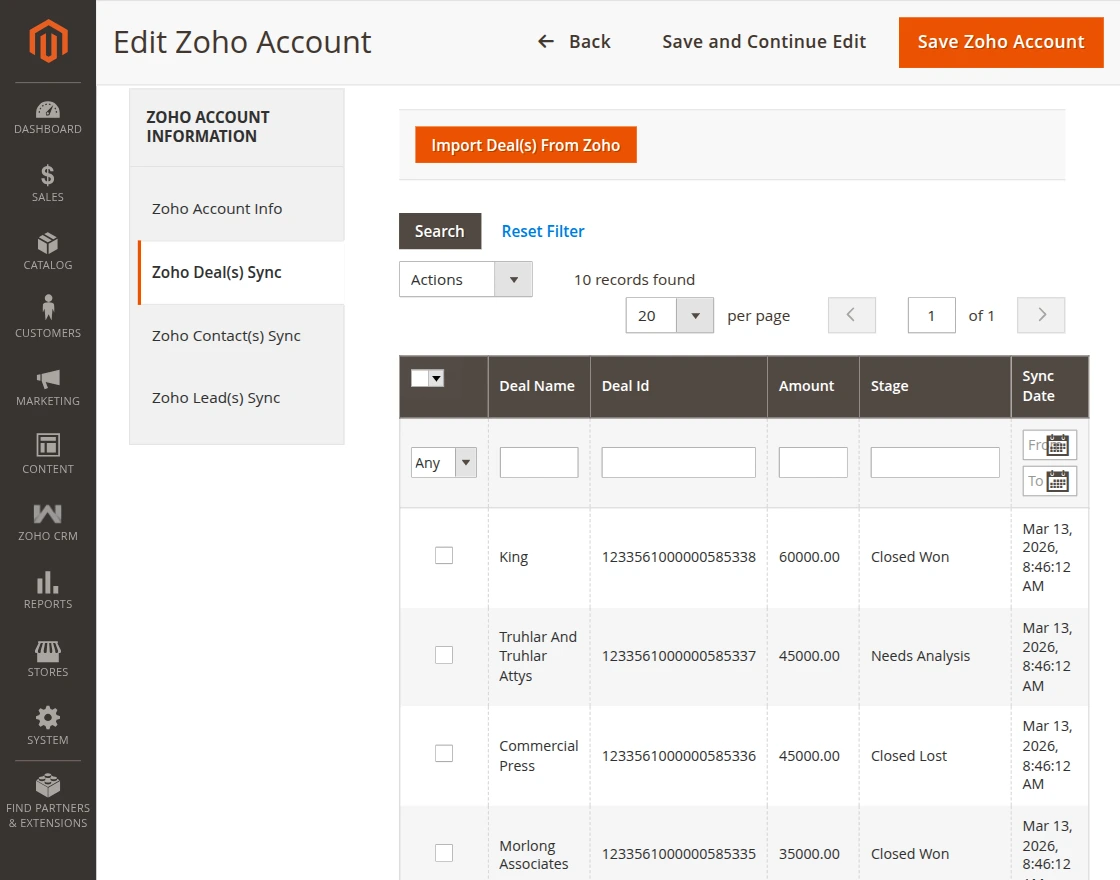The height and width of the screenshot is (880, 1120).
Task: Click the King deal name cell
Action: point(514,557)
